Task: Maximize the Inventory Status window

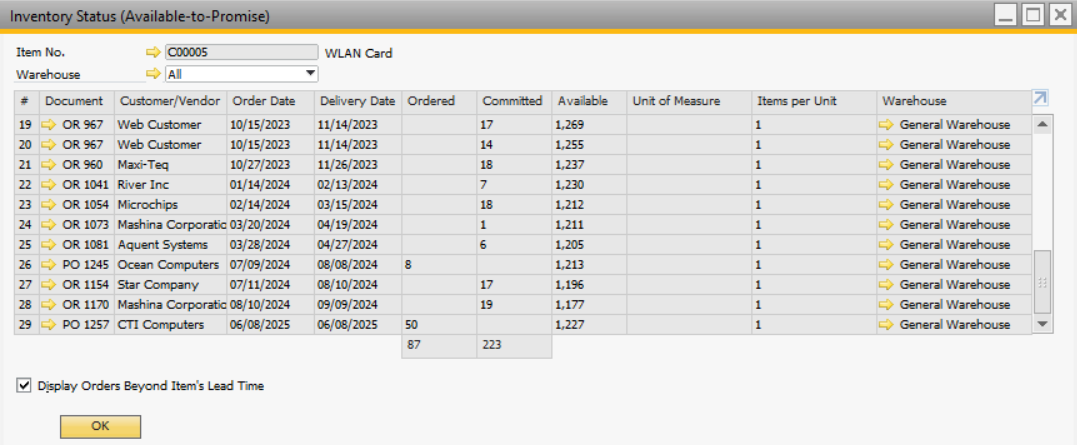Action: [x=1032, y=14]
